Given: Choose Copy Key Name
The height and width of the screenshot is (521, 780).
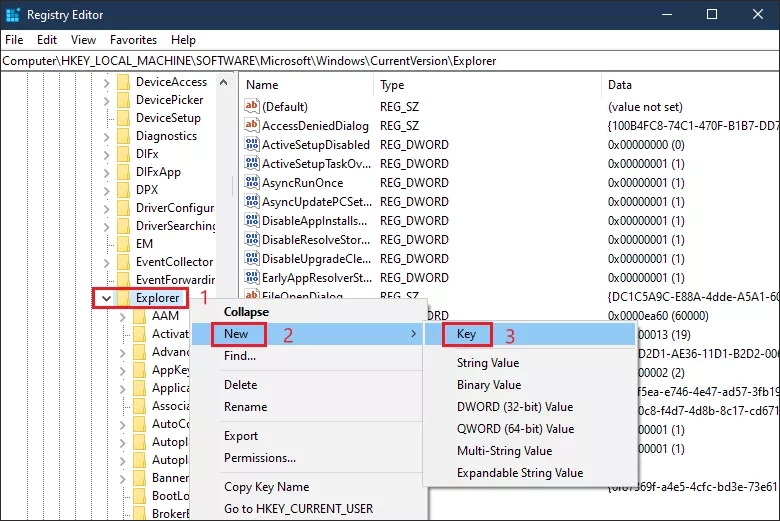Looking at the screenshot, I should pyautogui.click(x=308, y=487).
